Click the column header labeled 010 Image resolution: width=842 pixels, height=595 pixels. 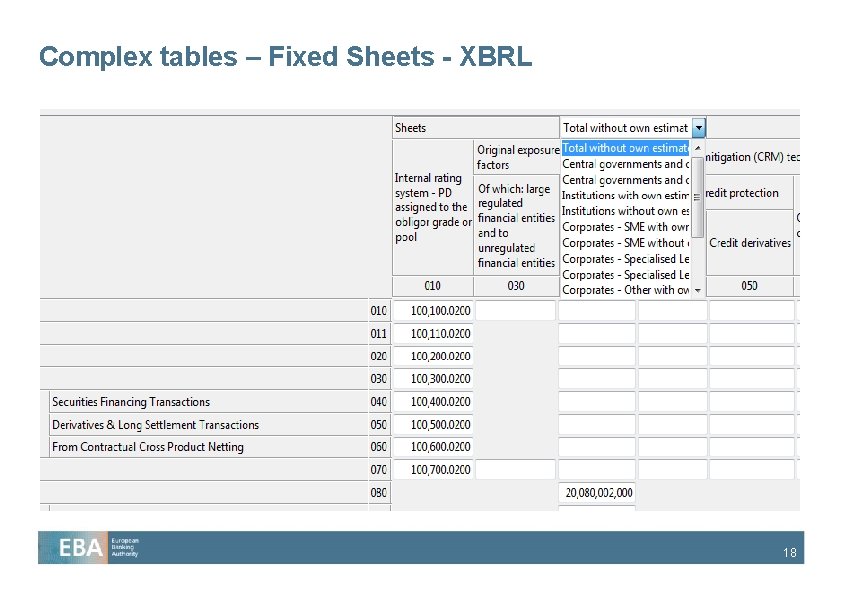point(432,285)
